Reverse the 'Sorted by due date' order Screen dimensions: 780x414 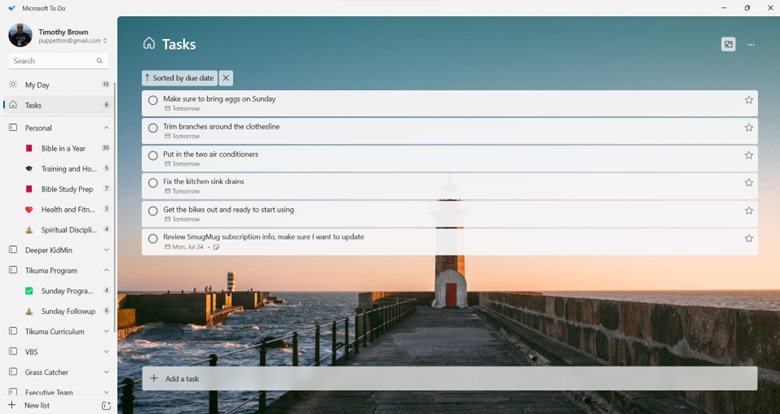pyautogui.click(x=180, y=78)
